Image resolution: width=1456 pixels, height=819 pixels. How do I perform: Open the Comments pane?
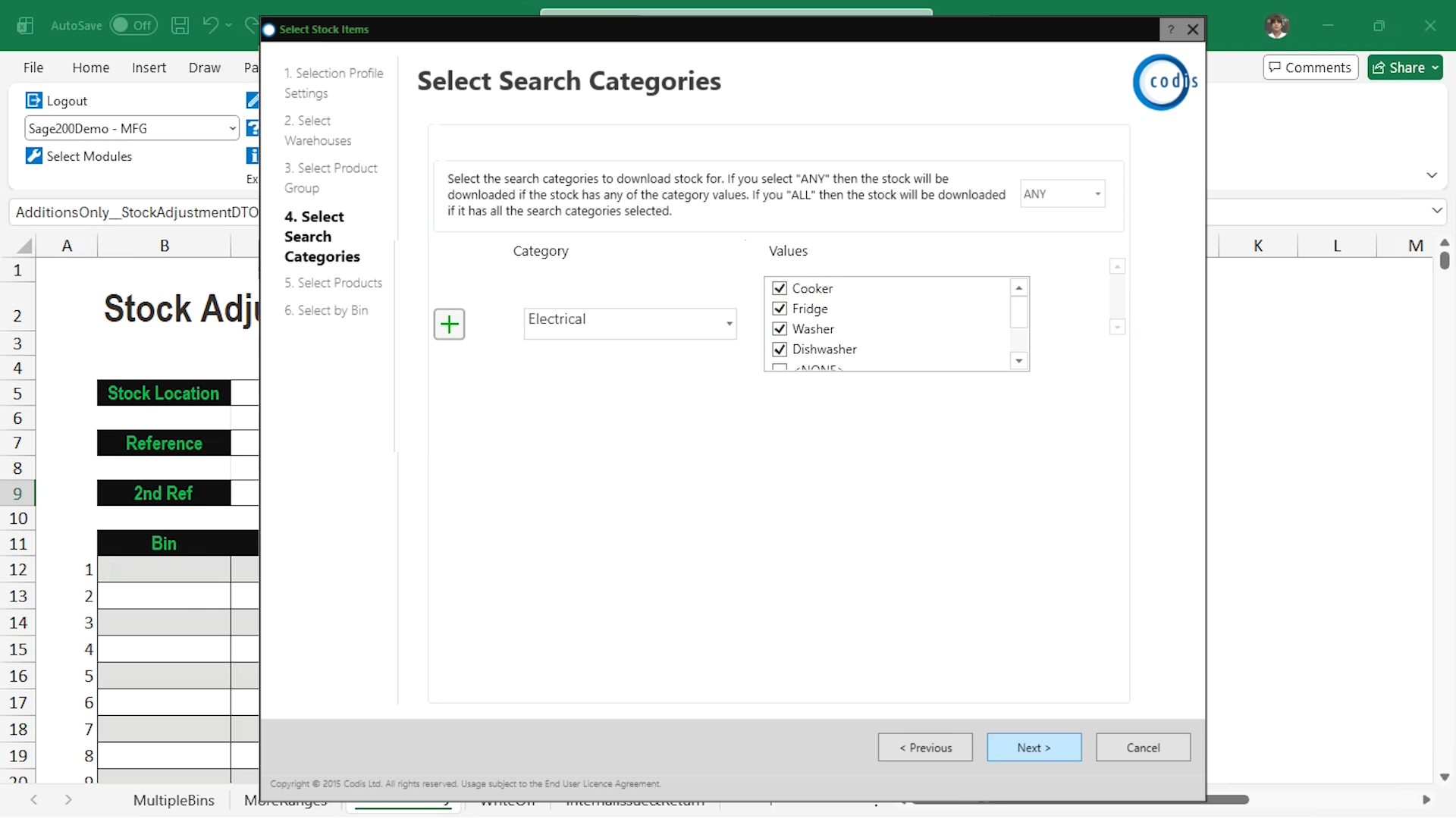coord(1310,67)
